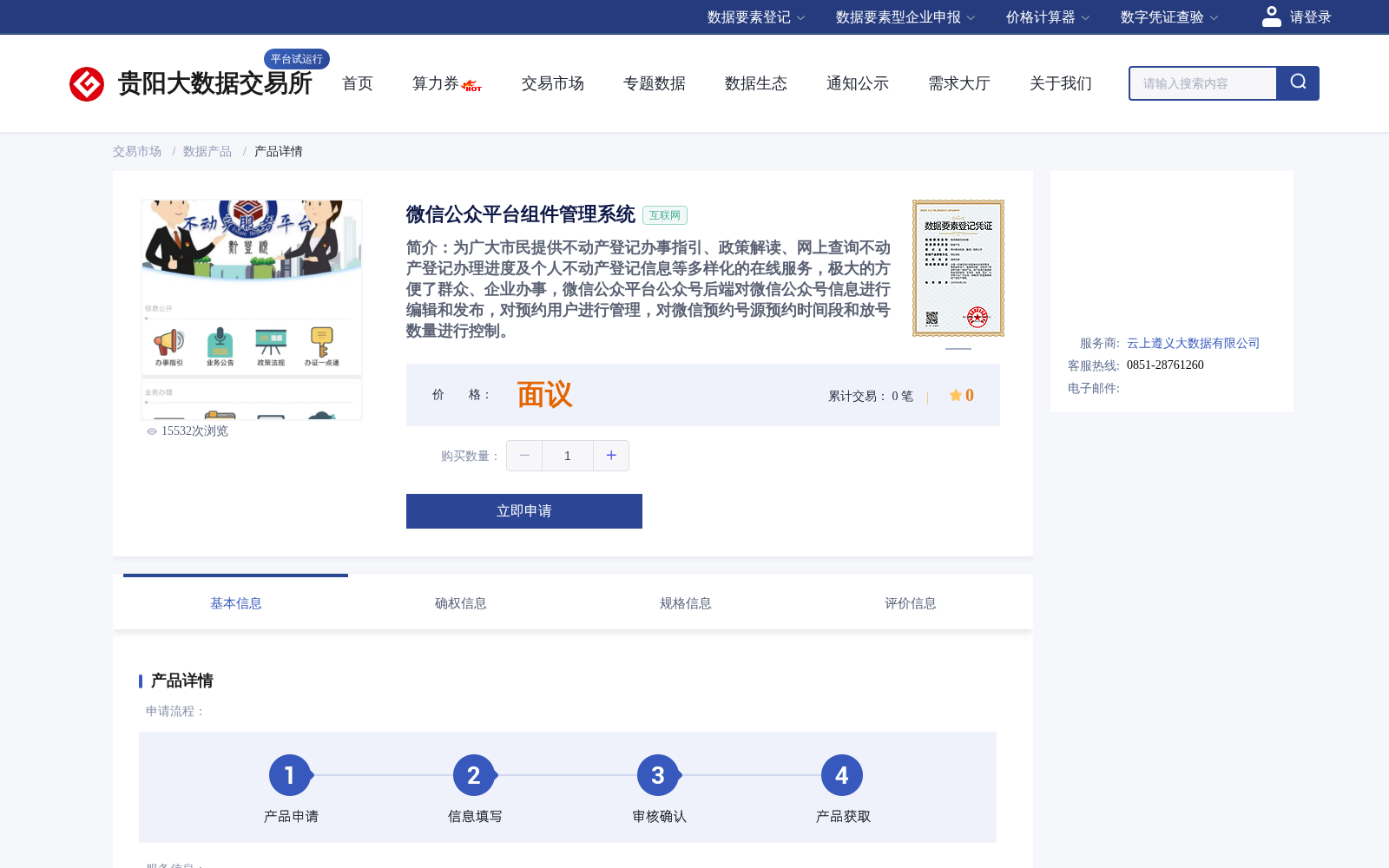Open the 数据要素登记凭证 certificate thumbnail
The image size is (1389, 868).
(x=958, y=268)
